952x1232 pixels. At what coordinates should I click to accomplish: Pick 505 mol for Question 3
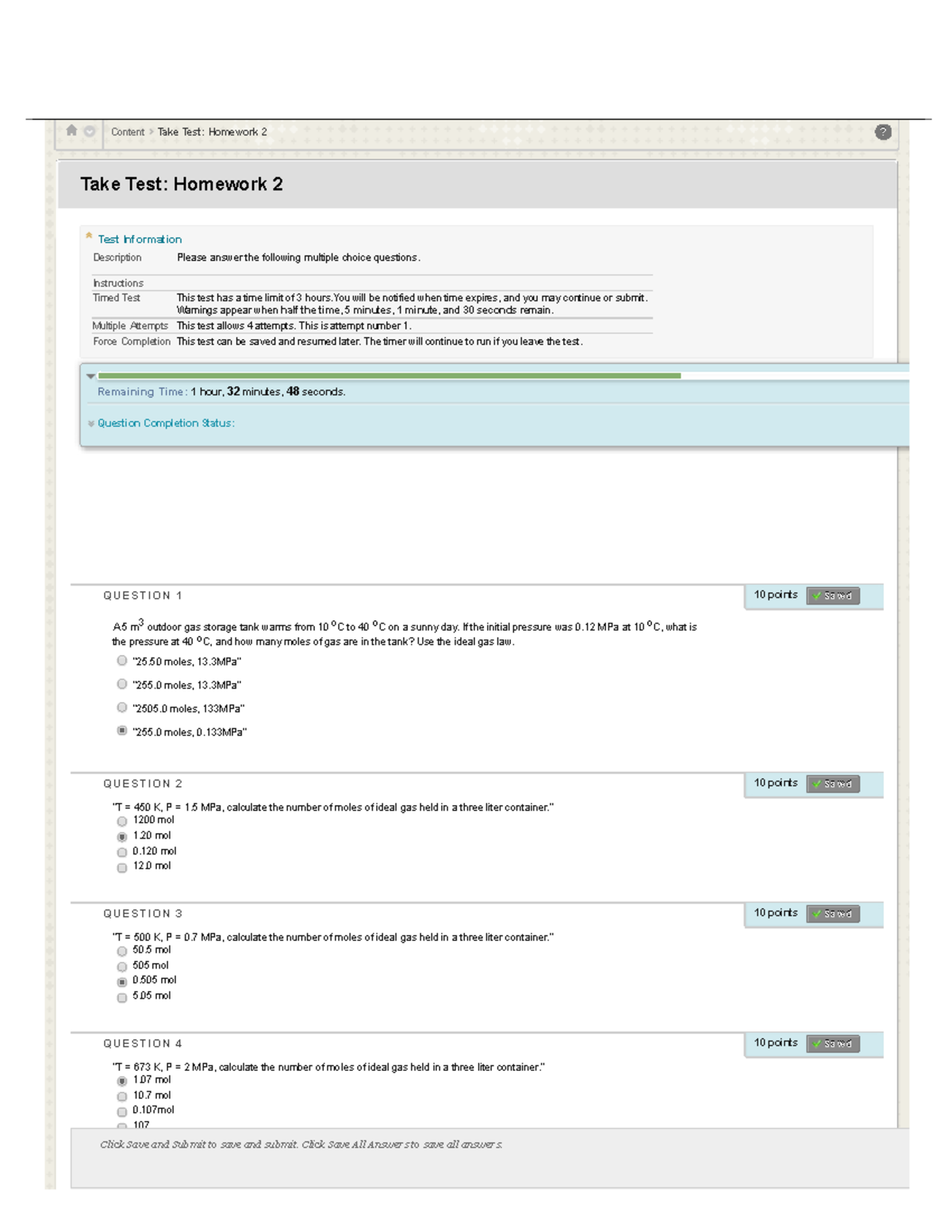pyautogui.click(x=121, y=966)
